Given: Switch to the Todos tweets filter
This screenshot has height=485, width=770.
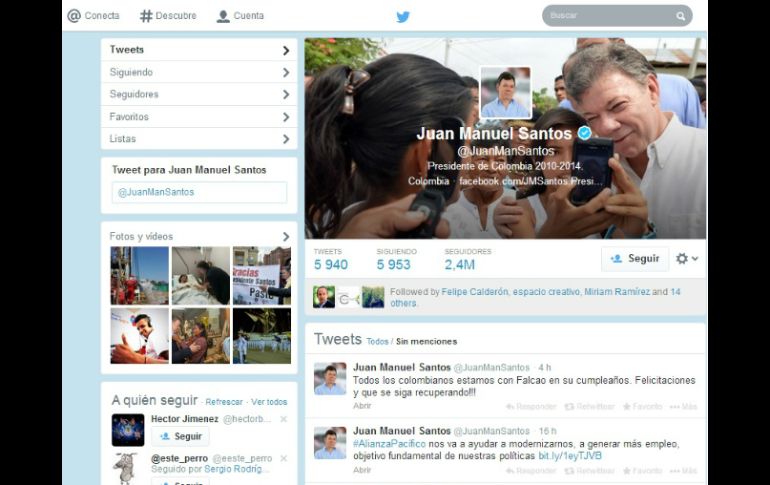Looking at the screenshot, I should pyautogui.click(x=377, y=341).
